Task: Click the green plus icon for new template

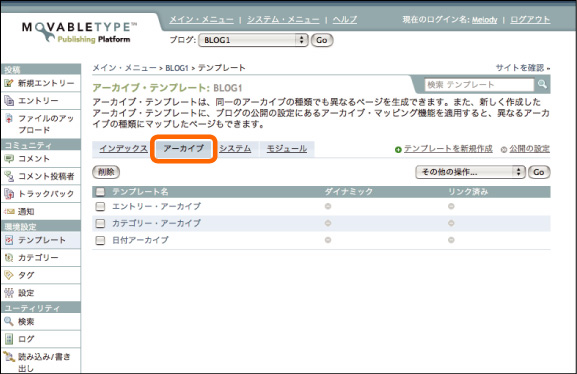Action: click(x=398, y=149)
